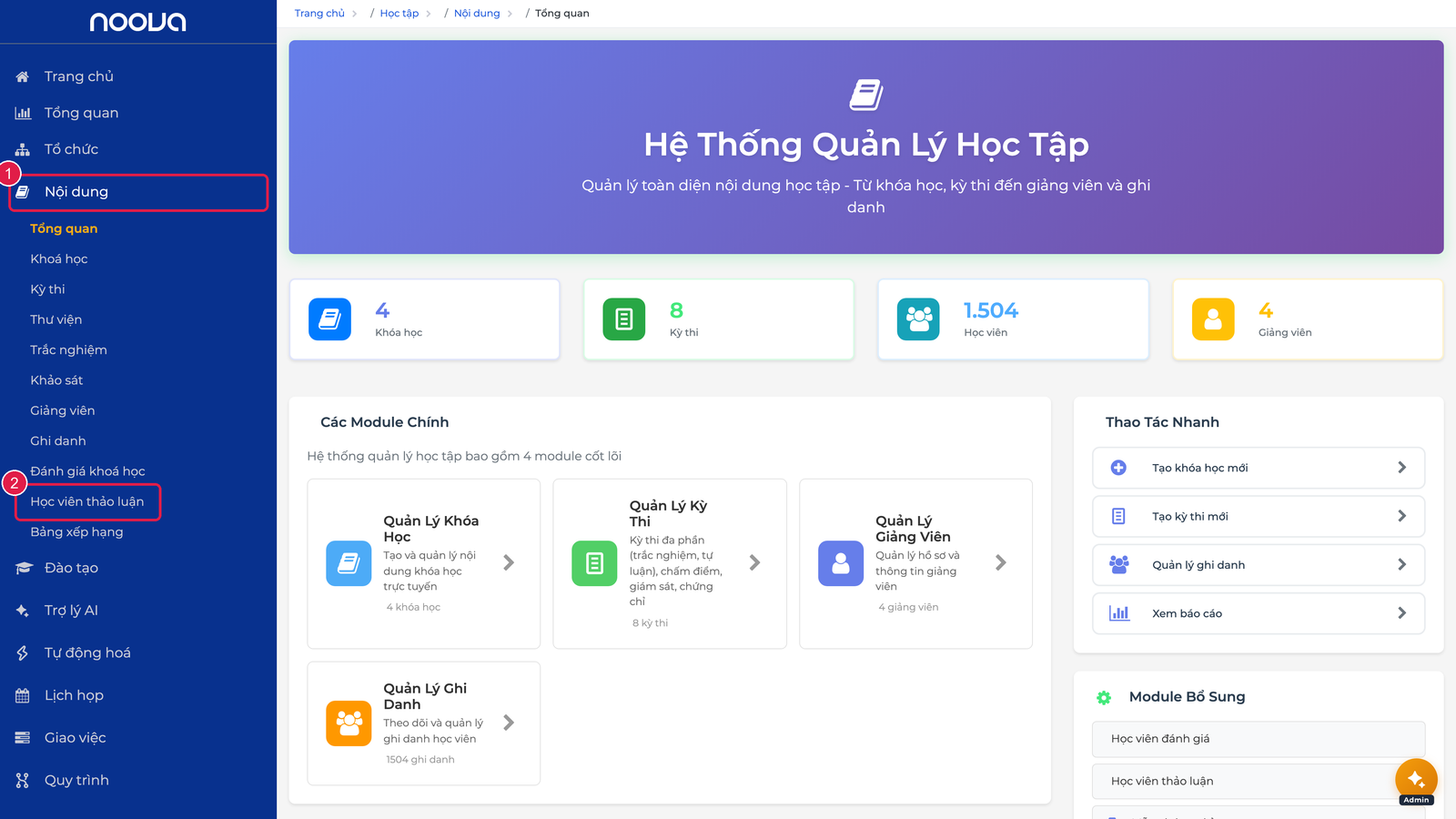Click the plus icon beside Tạo khóa học mới
1456x819 pixels.
point(1118,468)
